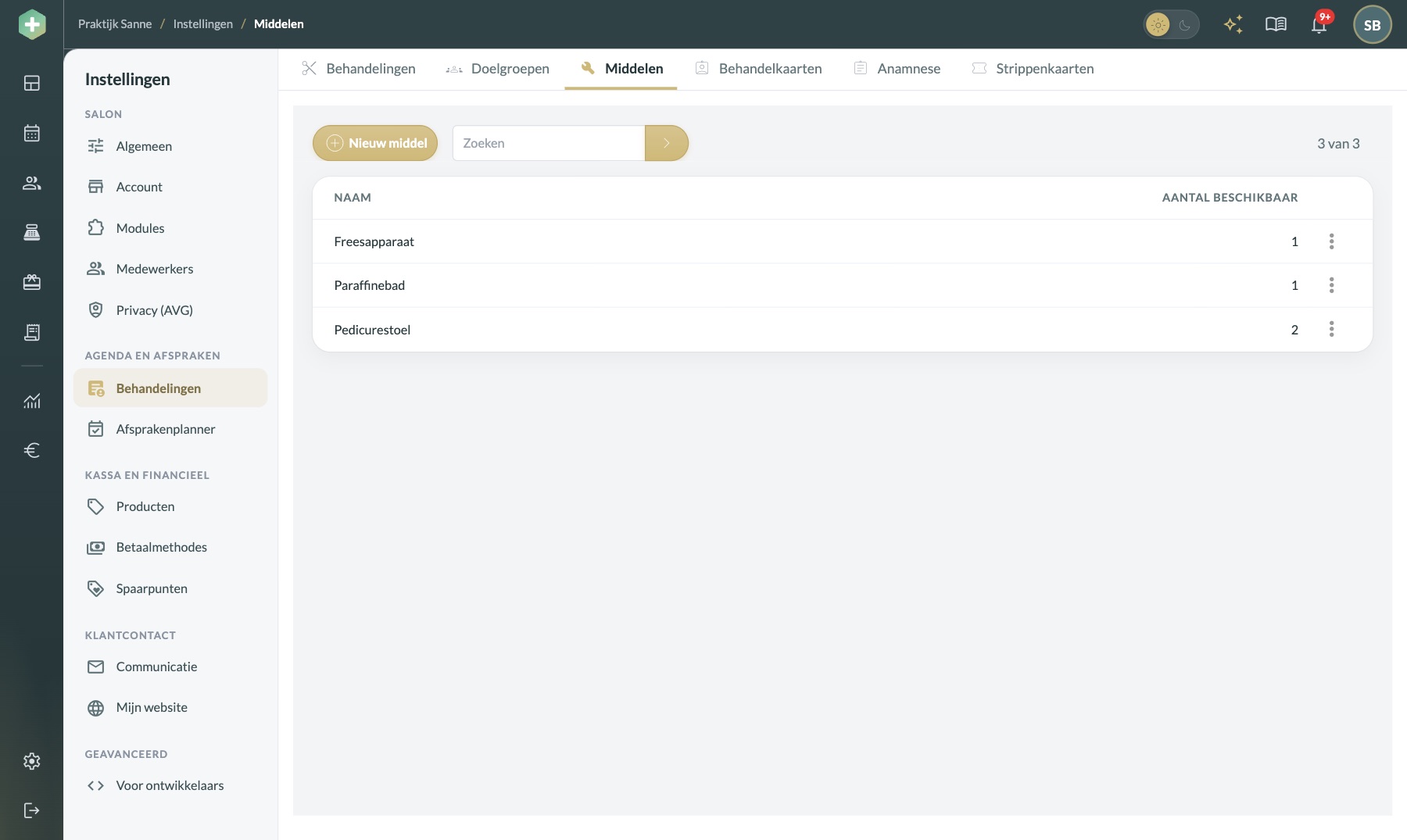Open the statistics chart icon in sidebar

32,401
